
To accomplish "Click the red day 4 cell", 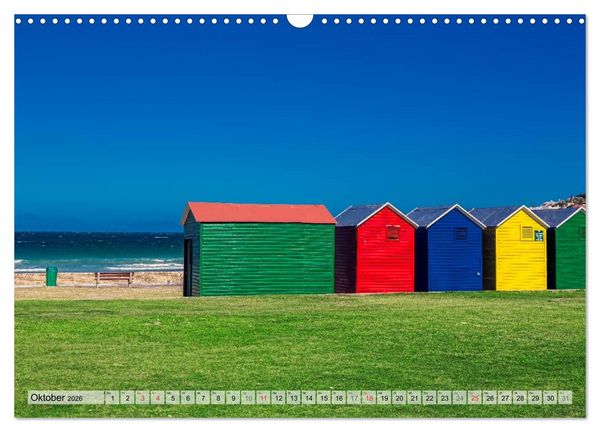I will coord(157,398).
